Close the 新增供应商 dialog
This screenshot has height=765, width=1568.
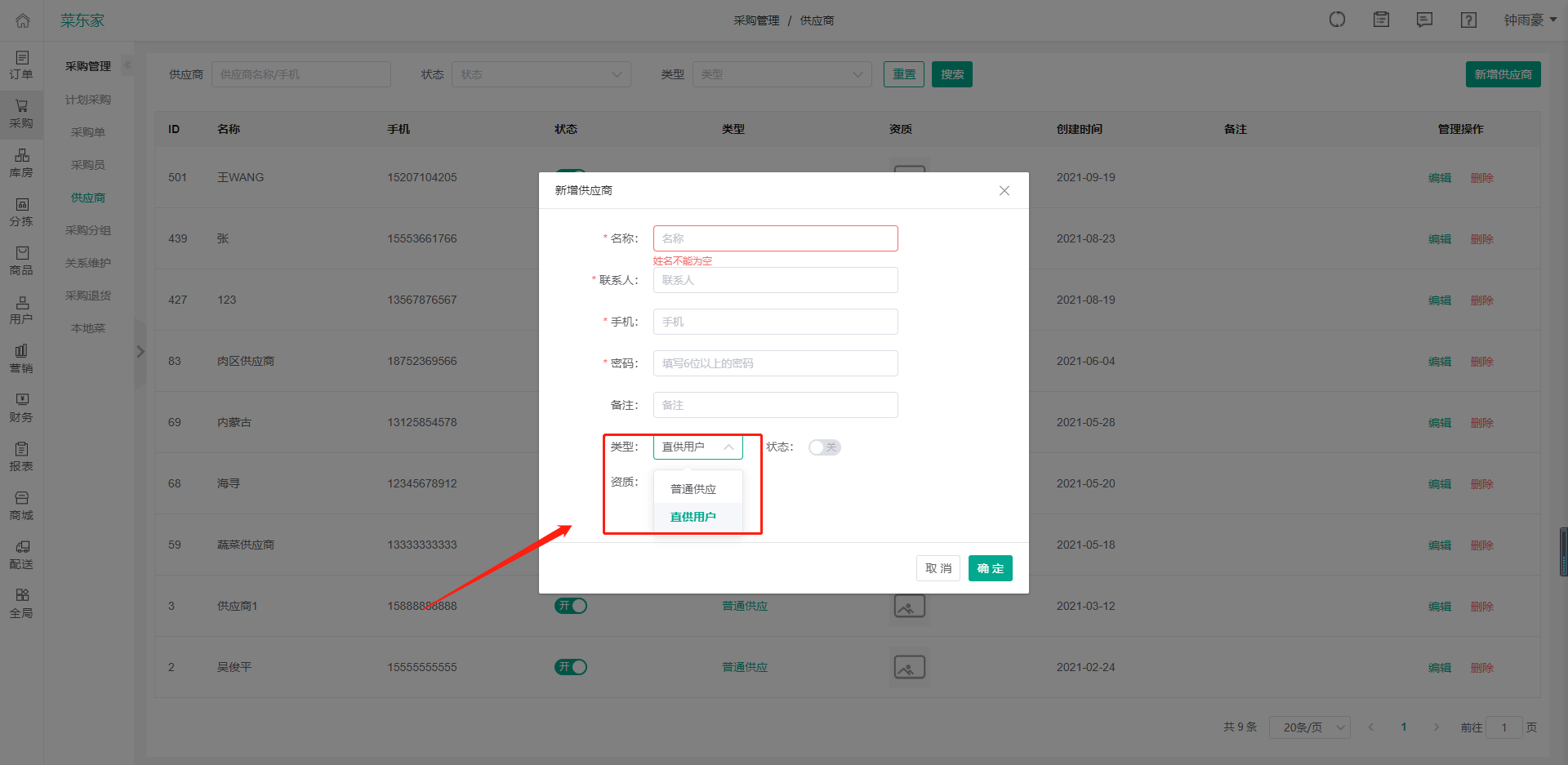coord(1004,190)
